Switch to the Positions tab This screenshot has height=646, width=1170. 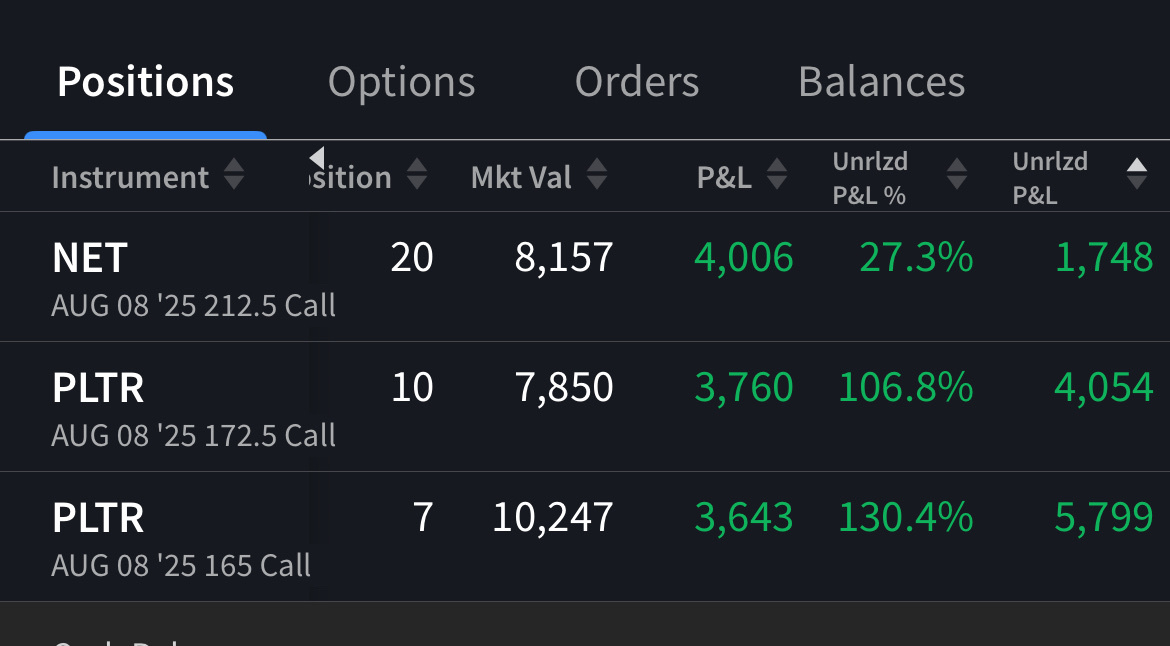(145, 82)
